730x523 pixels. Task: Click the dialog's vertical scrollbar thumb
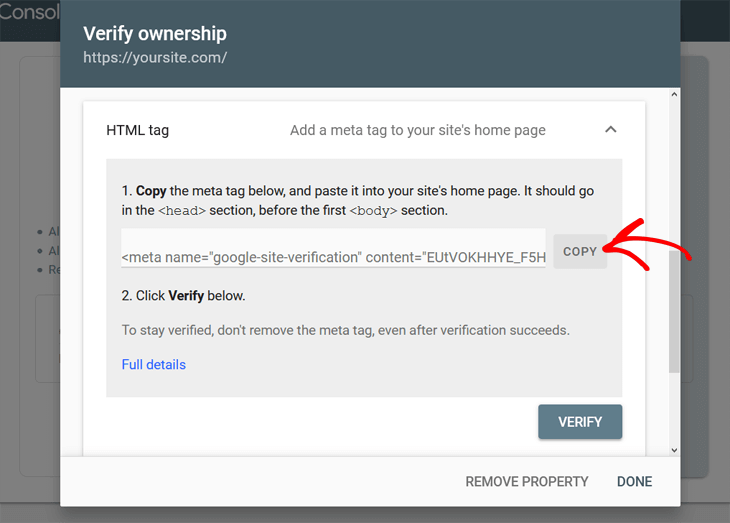pyautogui.click(x=674, y=310)
